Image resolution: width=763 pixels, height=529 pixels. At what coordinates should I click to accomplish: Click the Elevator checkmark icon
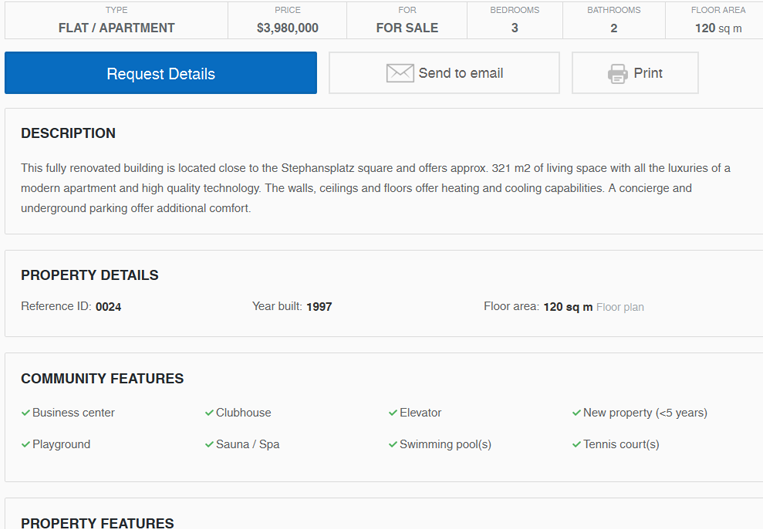pyautogui.click(x=393, y=413)
